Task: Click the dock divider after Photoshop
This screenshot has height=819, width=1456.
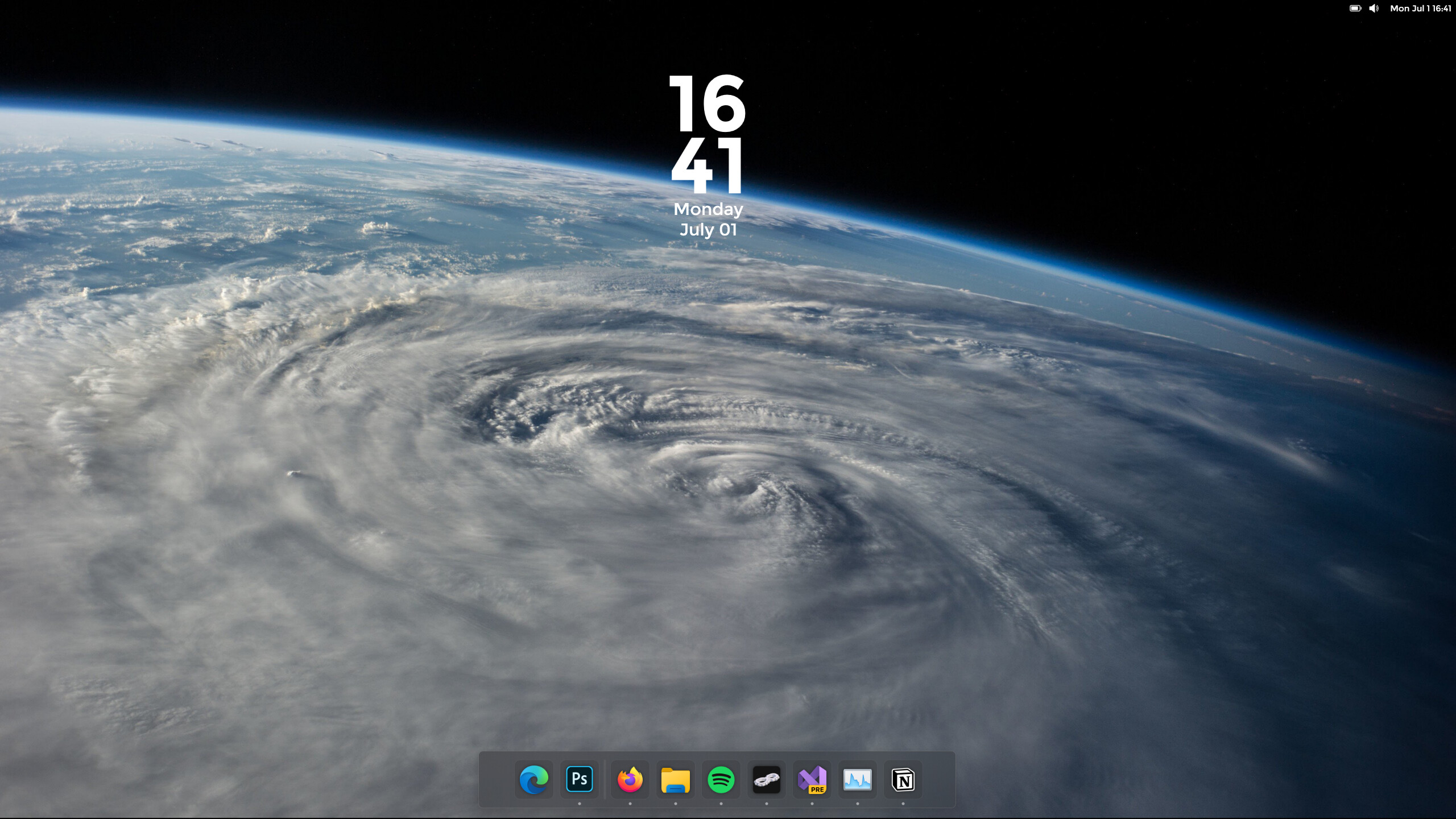Action: 605,780
